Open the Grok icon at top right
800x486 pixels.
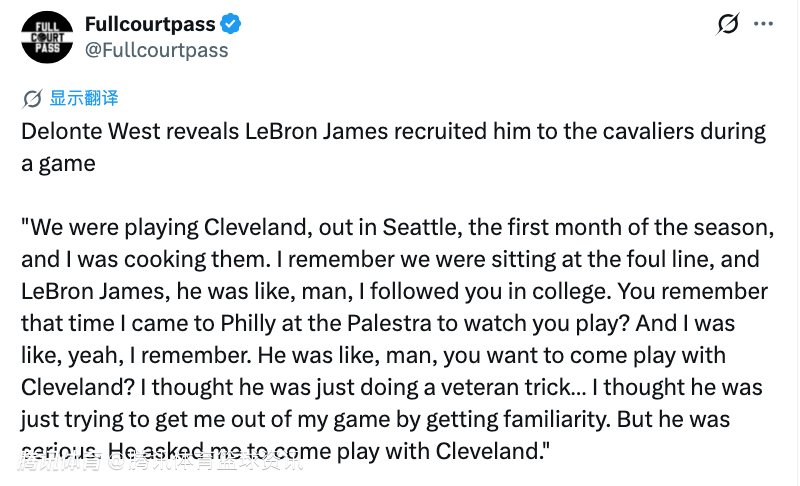click(x=728, y=23)
